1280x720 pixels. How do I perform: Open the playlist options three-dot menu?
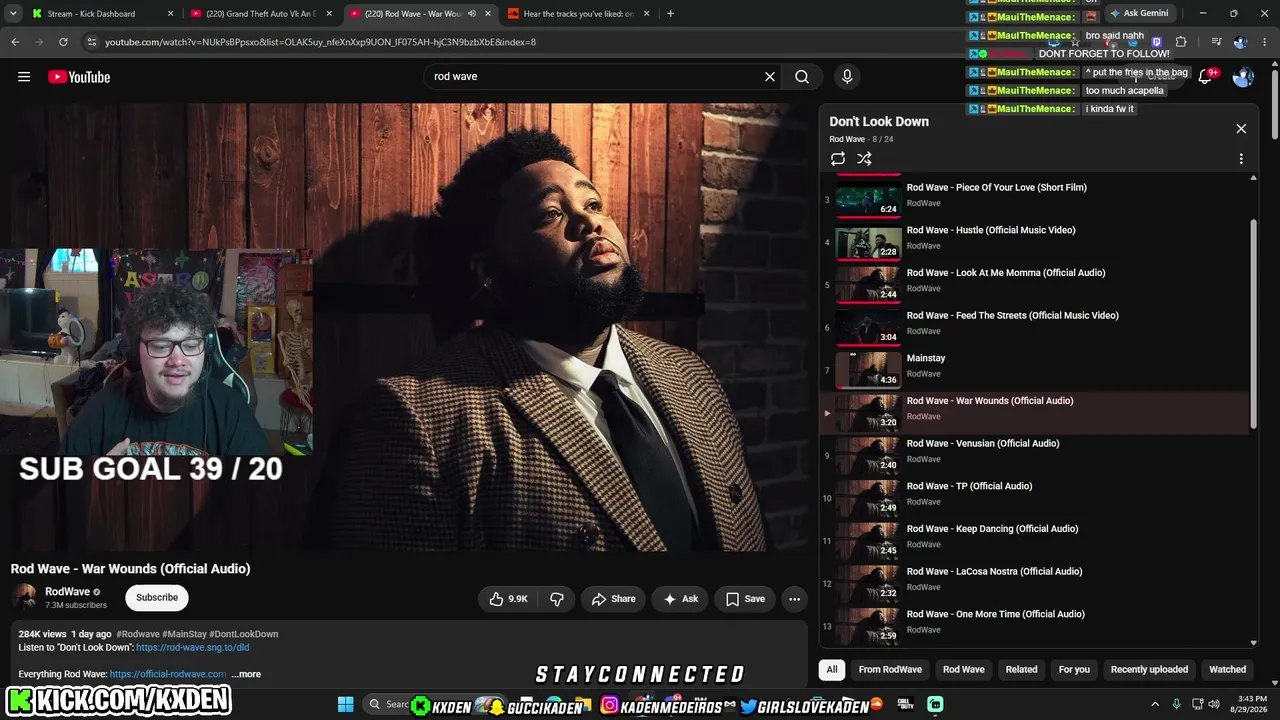coord(1241,159)
